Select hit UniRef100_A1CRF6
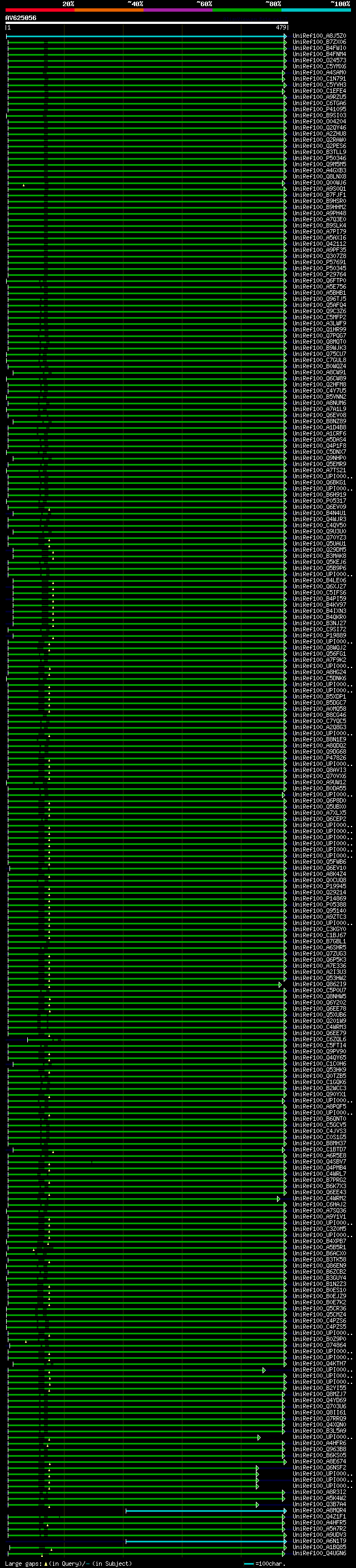 319,433
